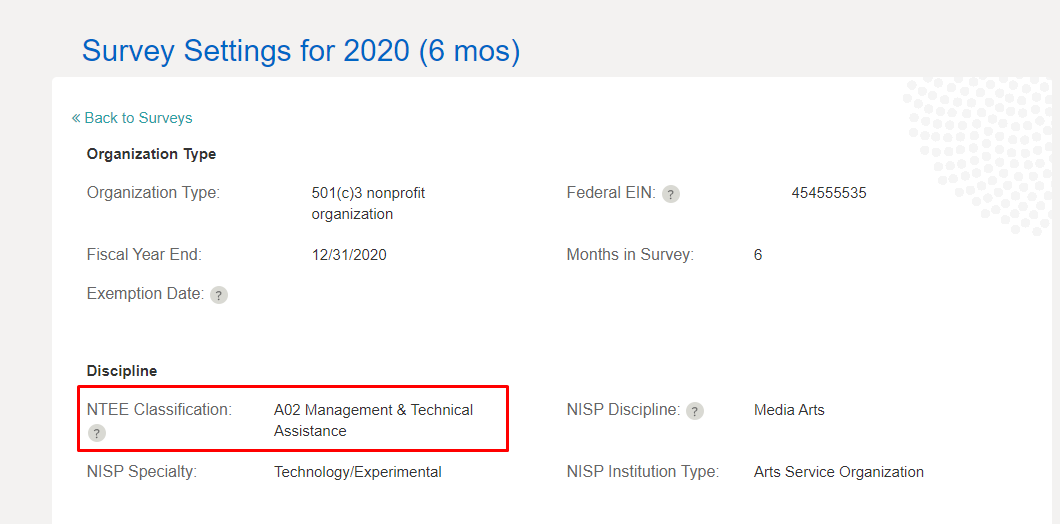This screenshot has width=1060, height=524.
Task: Click the Arts Service Organization value
Action: click(838, 472)
